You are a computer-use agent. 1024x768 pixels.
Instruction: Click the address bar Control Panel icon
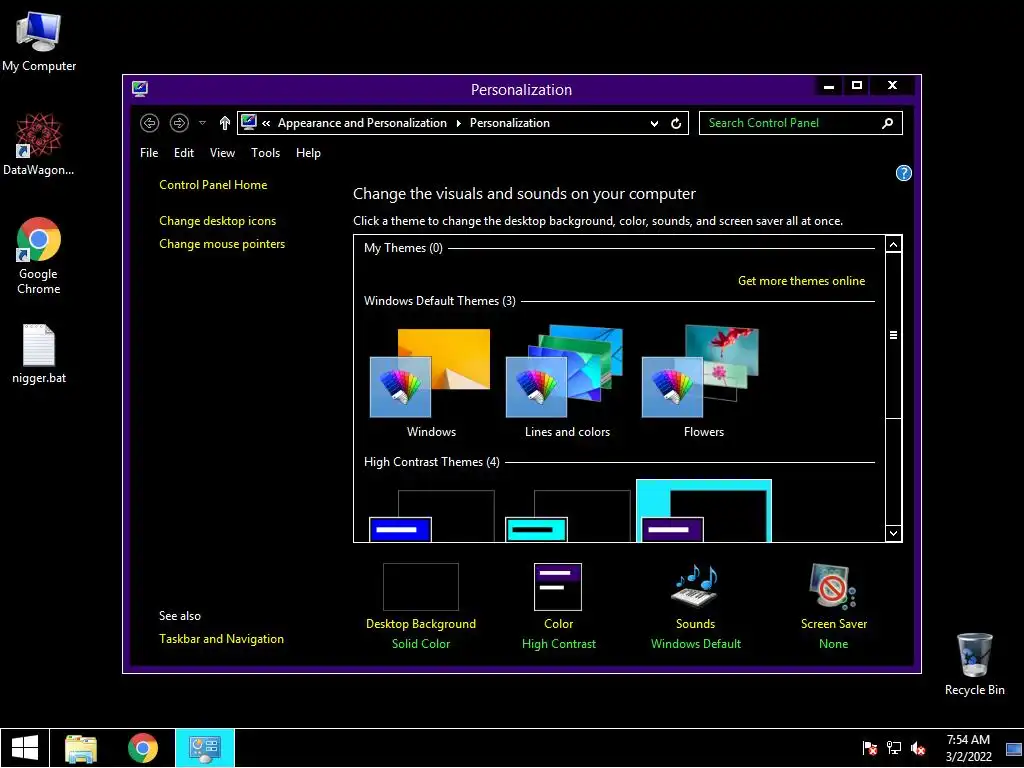pyautogui.click(x=248, y=122)
